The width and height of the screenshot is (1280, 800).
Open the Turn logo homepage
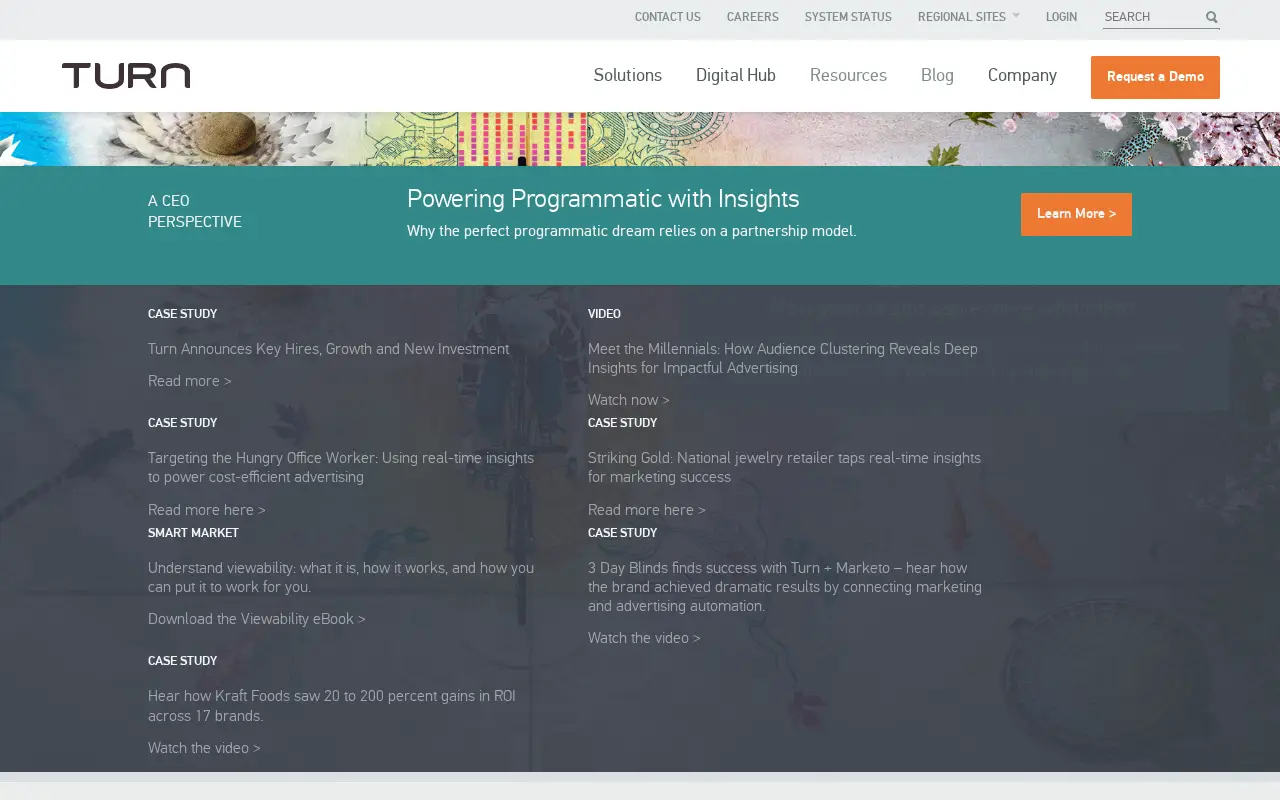[126, 76]
